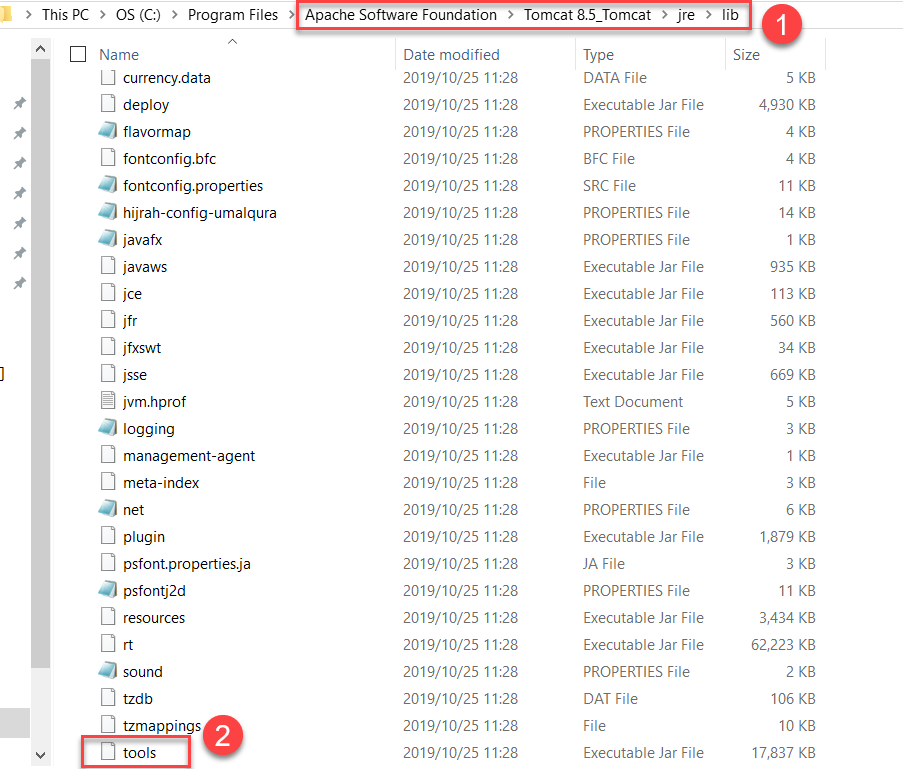Viewport: 903px width, 769px height.
Task: Expand the chevron after Program Files
Action: click(x=291, y=14)
